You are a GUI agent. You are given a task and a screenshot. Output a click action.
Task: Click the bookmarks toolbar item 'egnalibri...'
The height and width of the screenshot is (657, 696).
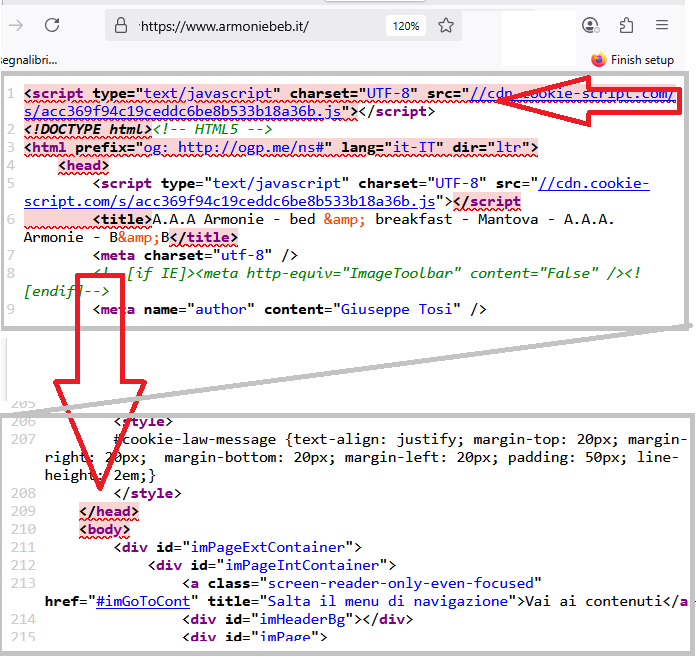point(29,59)
